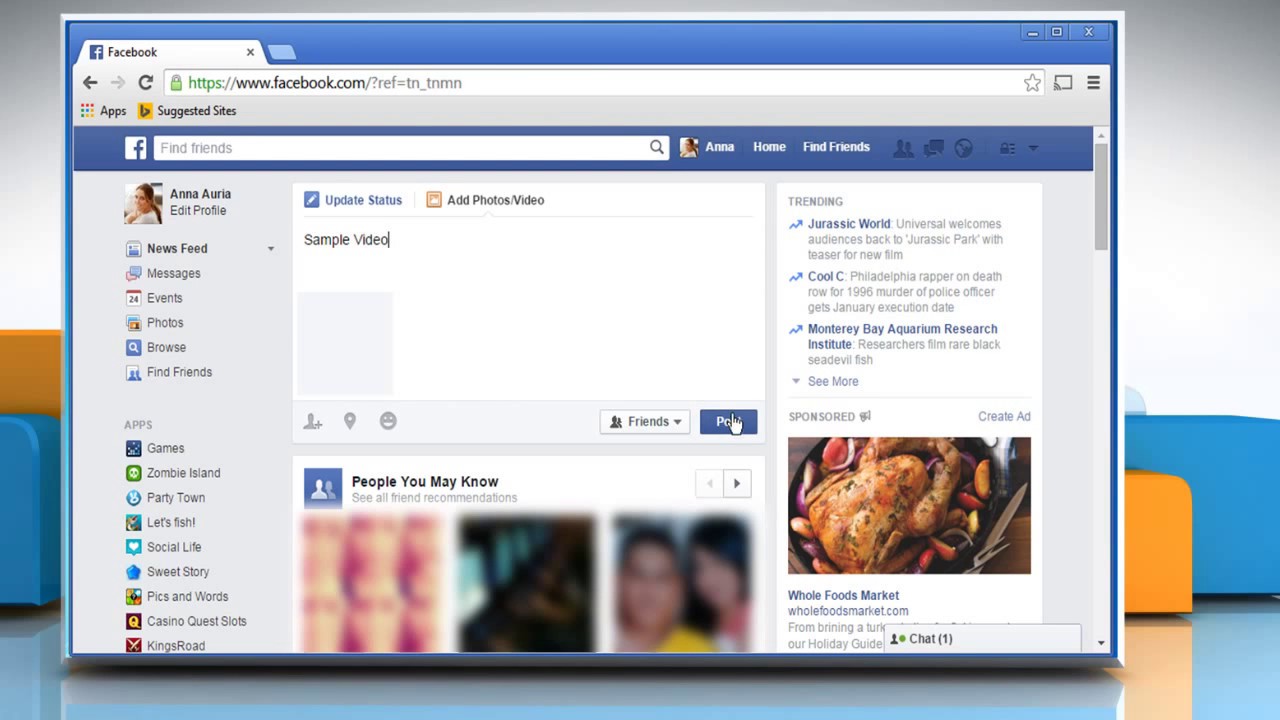Open Monterey Bay Aquarium Research Institute topic
Viewport: 1280px width, 720px height.
click(x=902, y=336)
